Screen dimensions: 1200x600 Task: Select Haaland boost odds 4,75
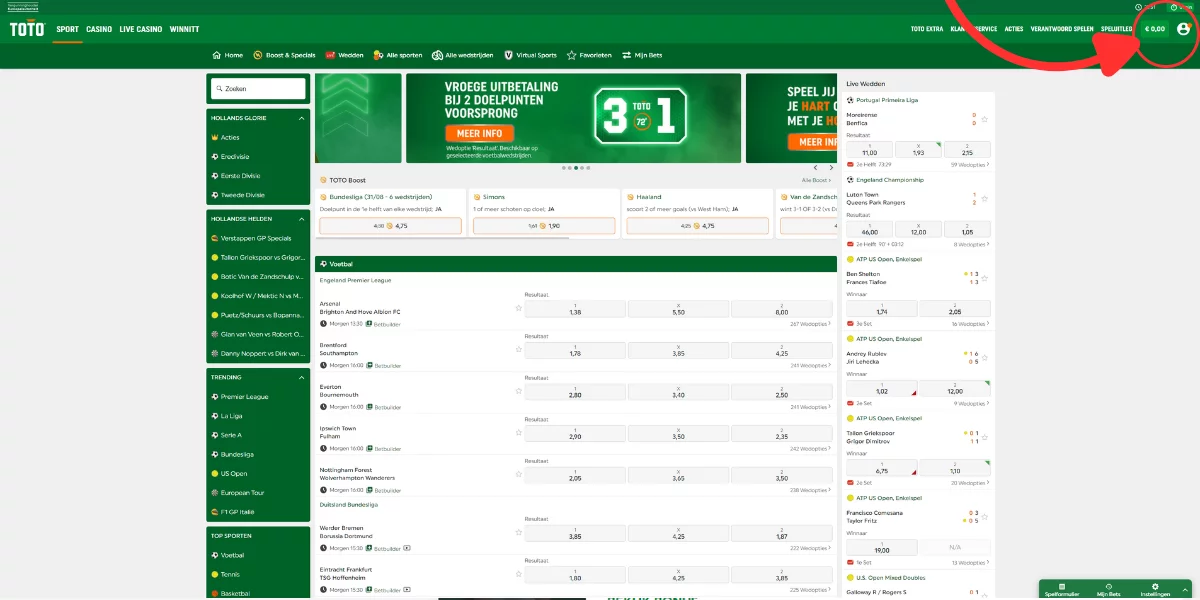click(x=697, y=226)
